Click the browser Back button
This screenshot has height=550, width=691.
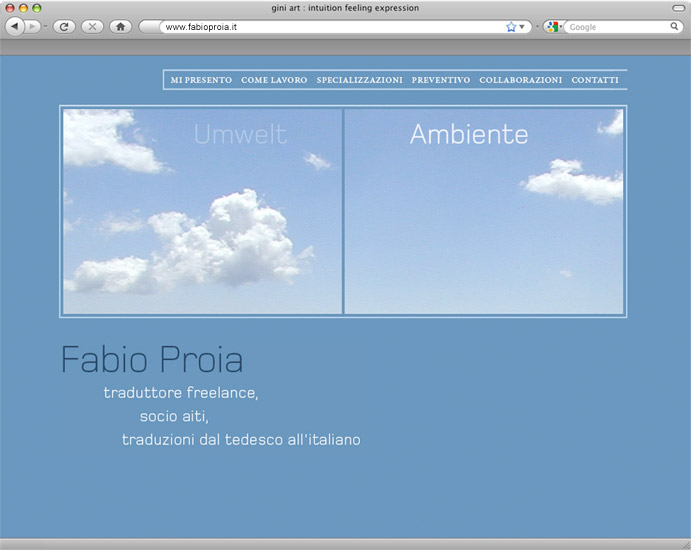[x=14, y=27]
